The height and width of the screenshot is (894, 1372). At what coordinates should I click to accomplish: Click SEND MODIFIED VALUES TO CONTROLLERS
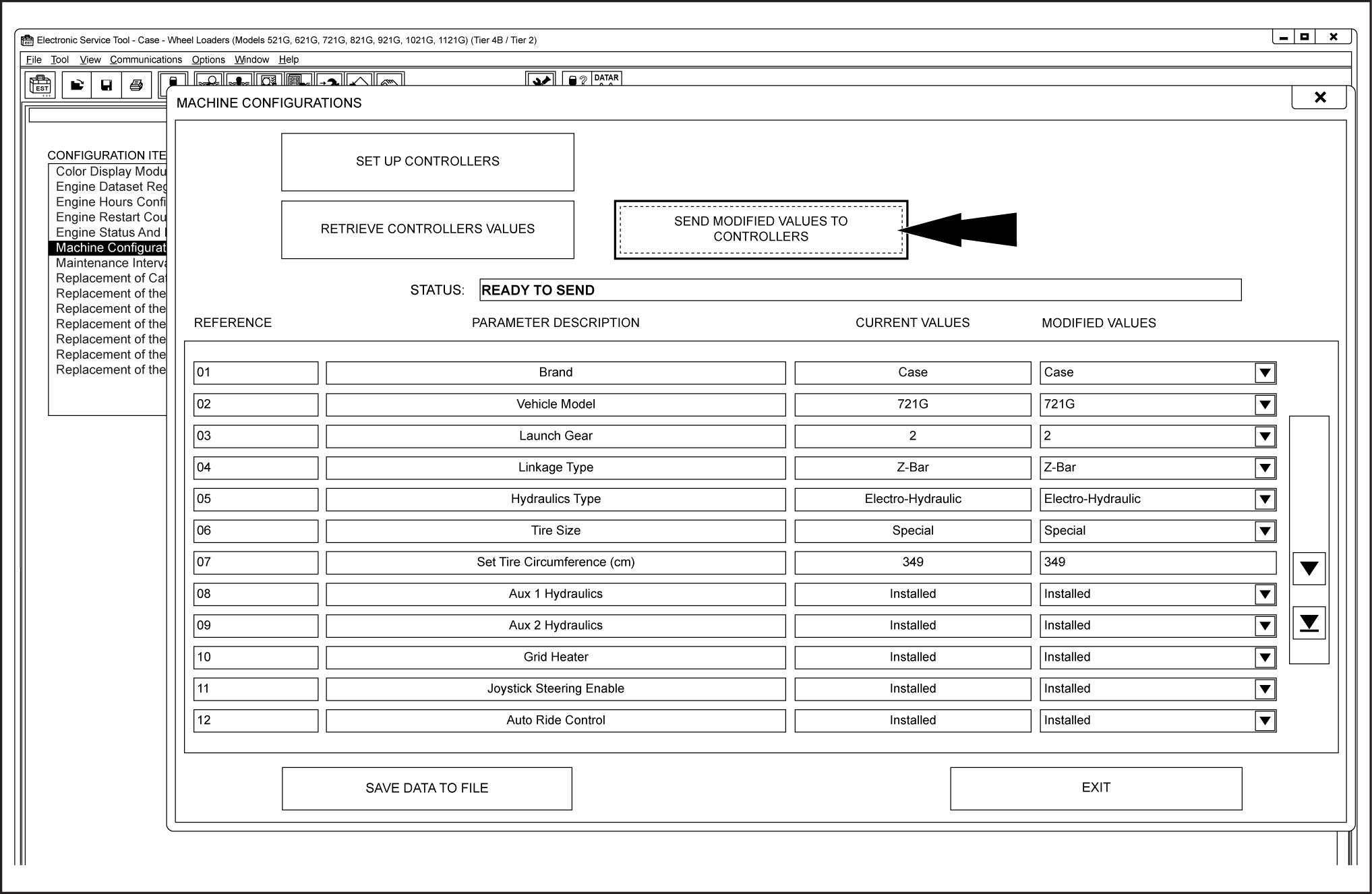click(x=761, y=229)
